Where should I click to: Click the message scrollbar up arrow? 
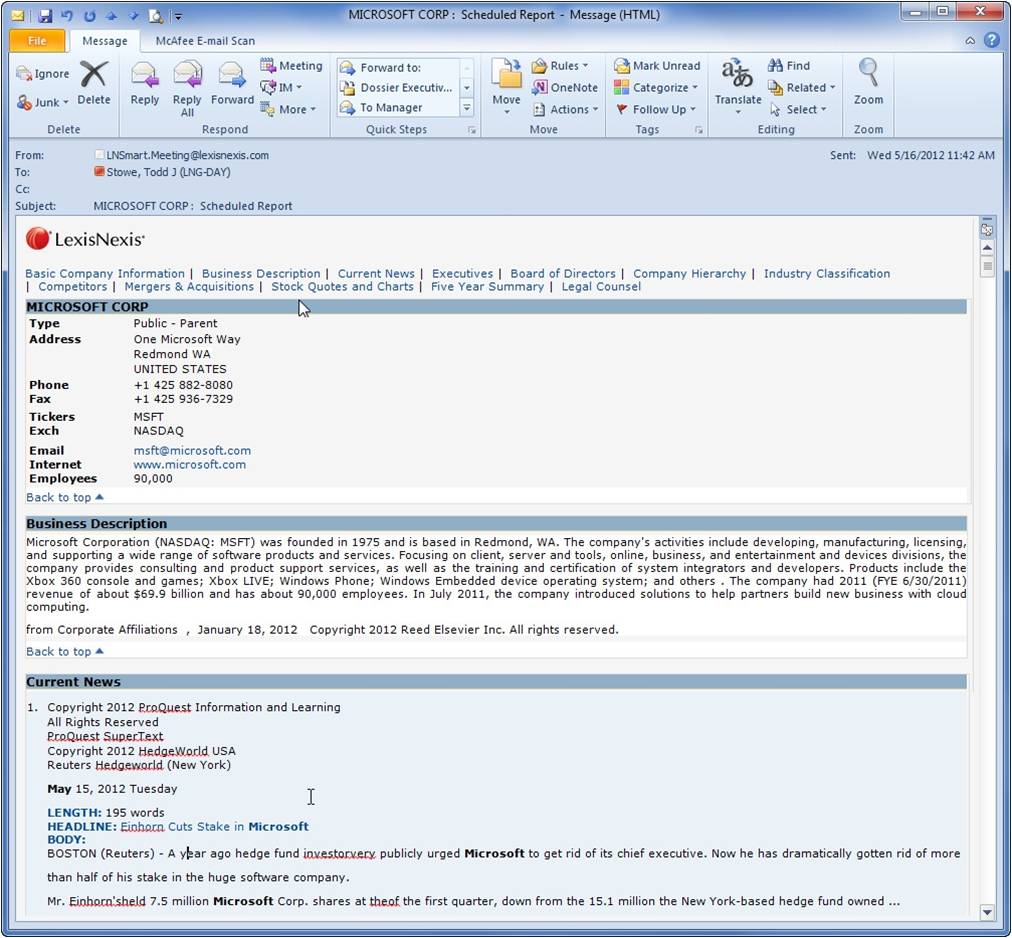point(987,248)
